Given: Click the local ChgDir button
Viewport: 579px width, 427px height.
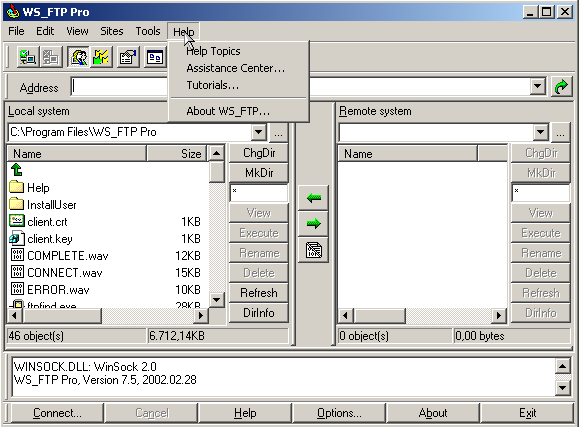Looking at the screenshot, I should 259,153.
